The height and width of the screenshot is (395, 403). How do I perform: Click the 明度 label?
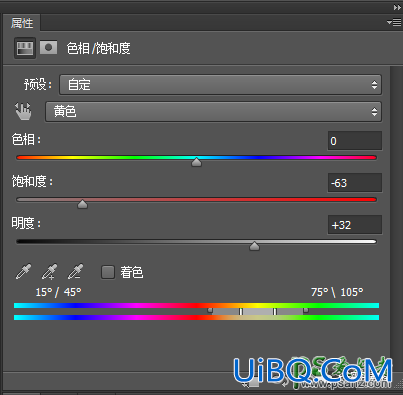click(26, 223)
